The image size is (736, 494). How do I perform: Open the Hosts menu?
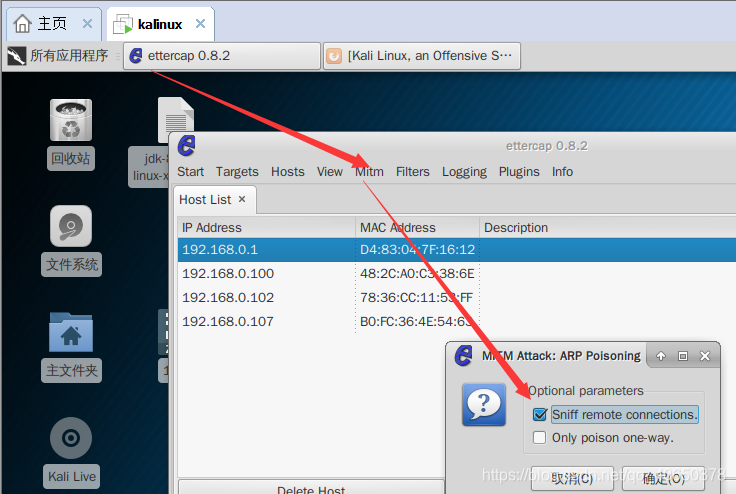(288, 172)
